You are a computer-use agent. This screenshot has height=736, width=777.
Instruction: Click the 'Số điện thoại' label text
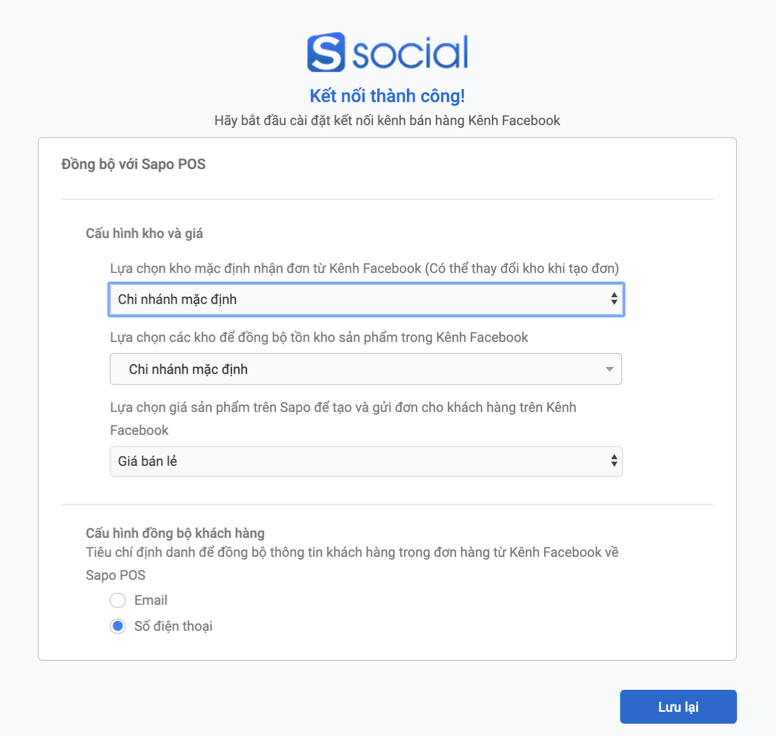[x=173, y=626]
